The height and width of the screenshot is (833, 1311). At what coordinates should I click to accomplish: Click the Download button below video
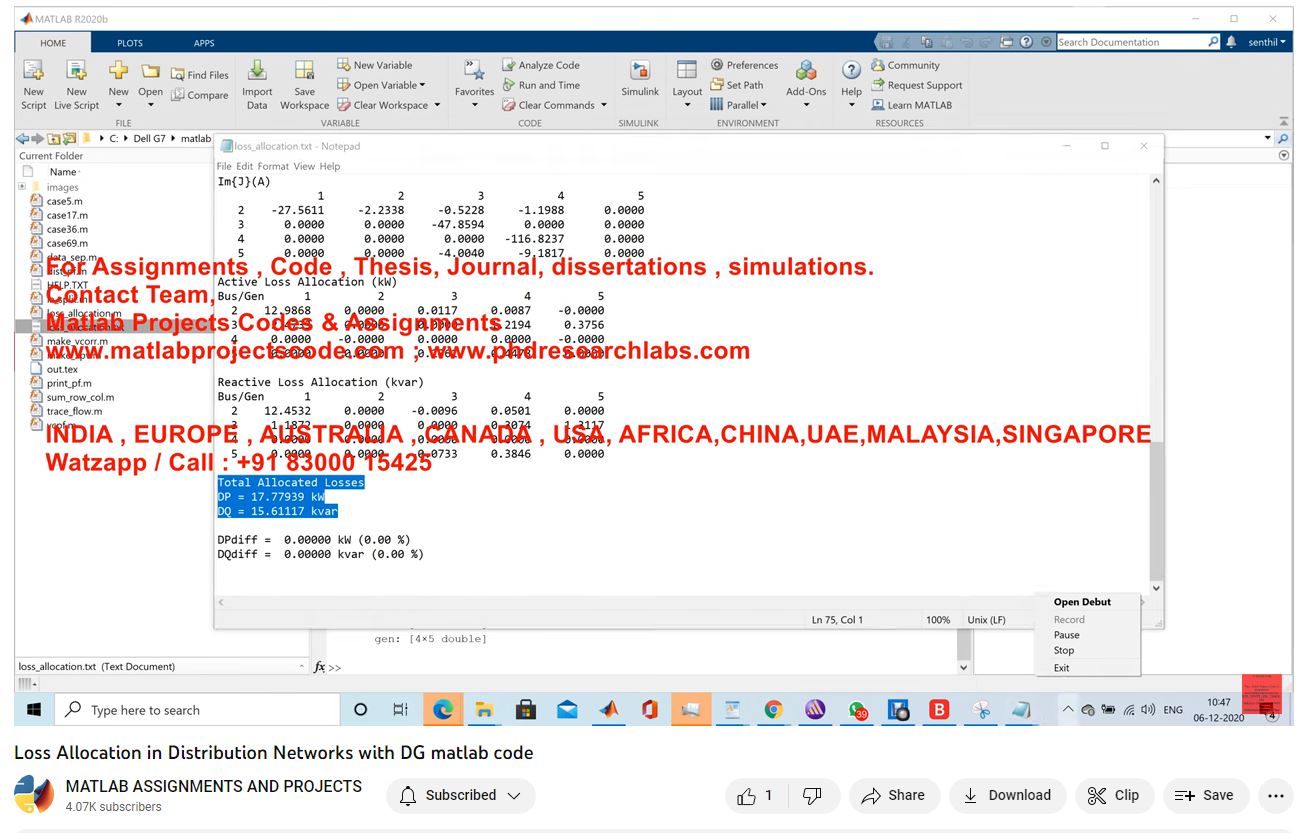coord(1007,795)
